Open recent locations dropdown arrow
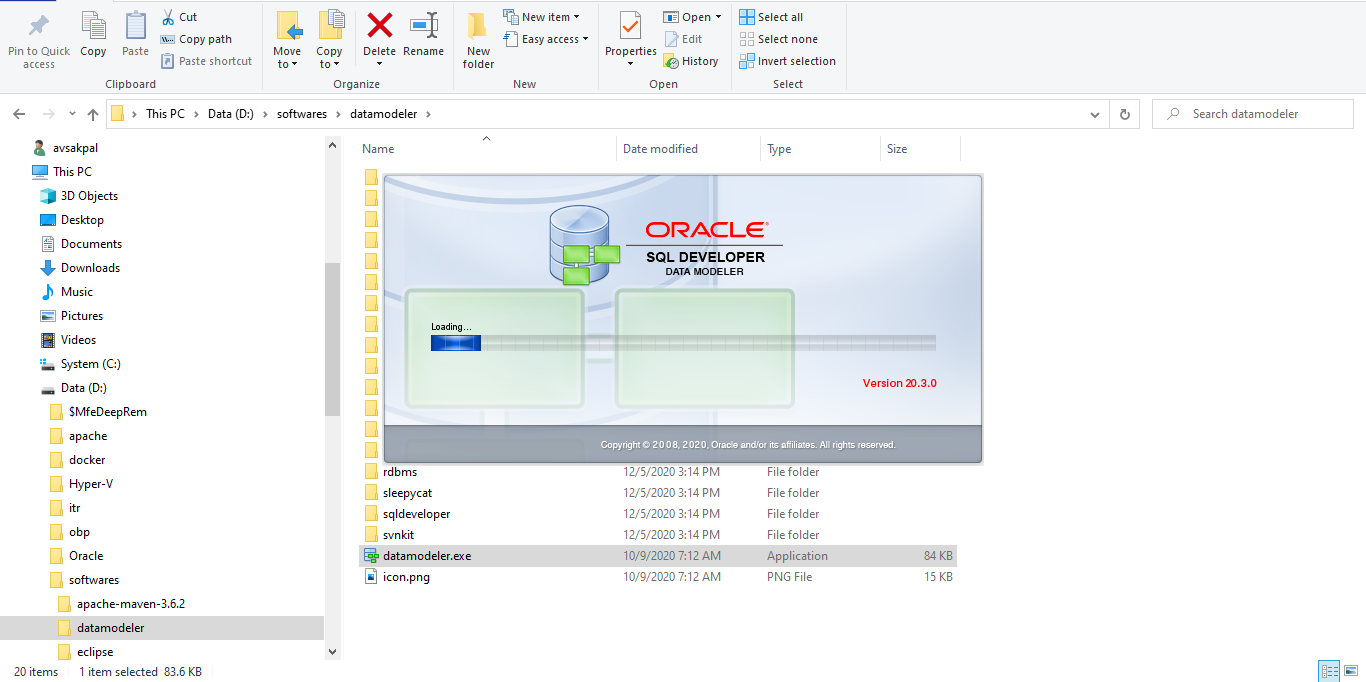The height and width of the screenshot is (682, 1366). pos(73,114)
